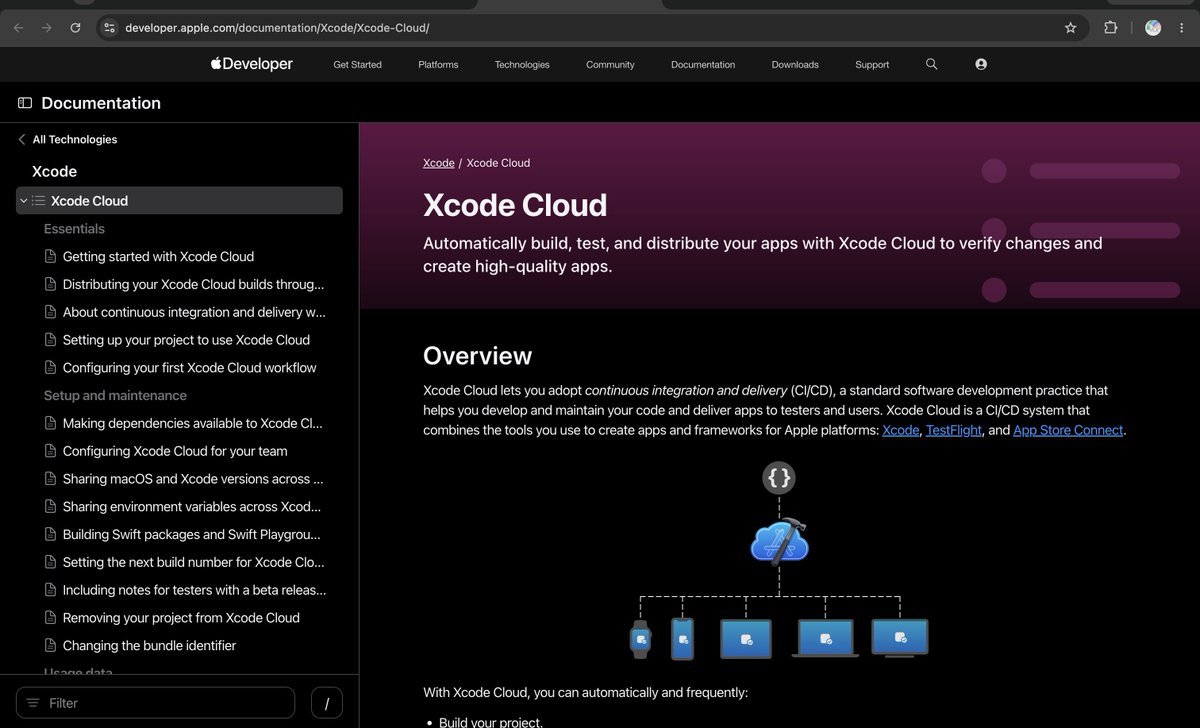Follow the Xcode link in Overview
The image size is (1200, 728).
(x=900, y=430)
